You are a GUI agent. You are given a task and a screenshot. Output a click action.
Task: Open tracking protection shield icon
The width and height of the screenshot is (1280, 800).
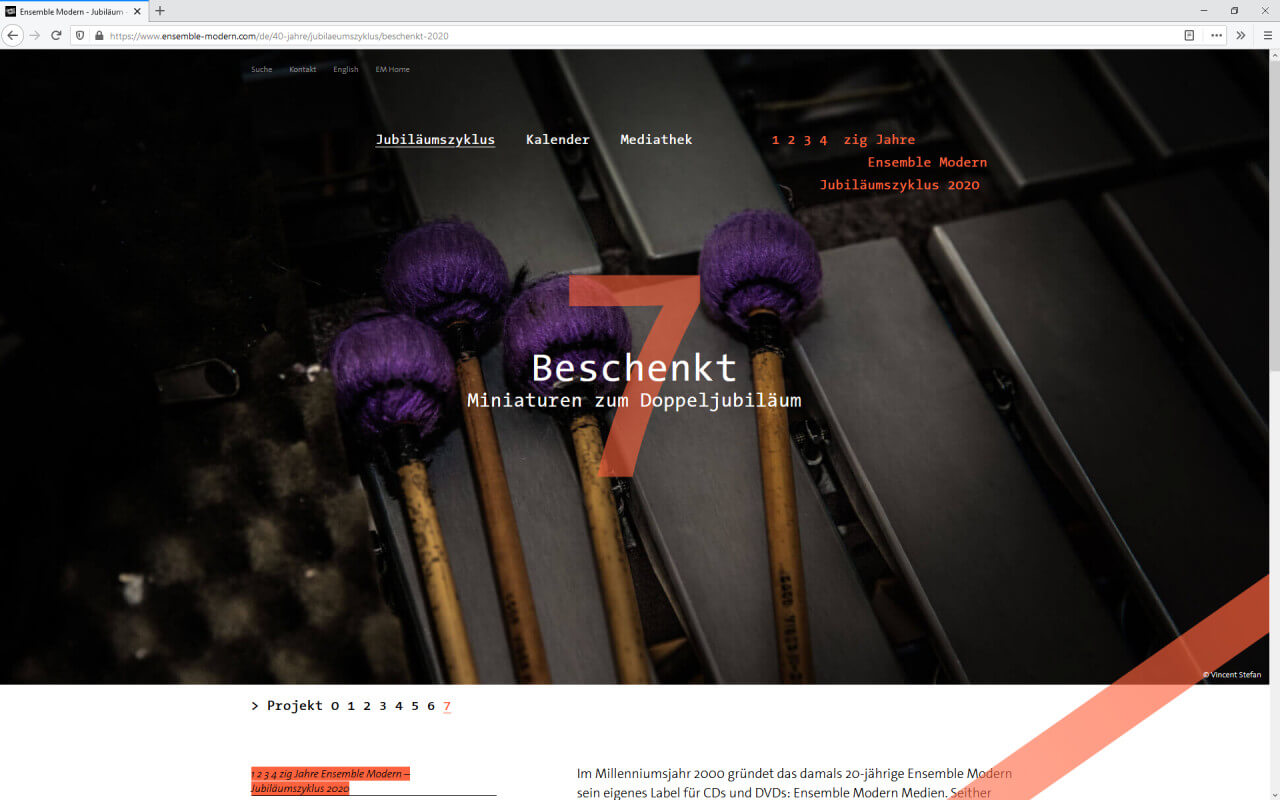[x=81, y=35]
